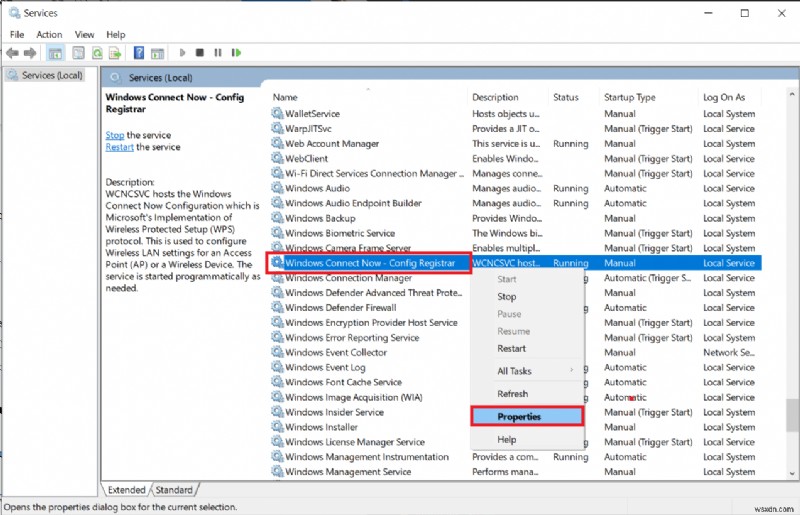This screenshot has height=515, width=800.
Task: Open the Action menu
Action: click(49, 35)
